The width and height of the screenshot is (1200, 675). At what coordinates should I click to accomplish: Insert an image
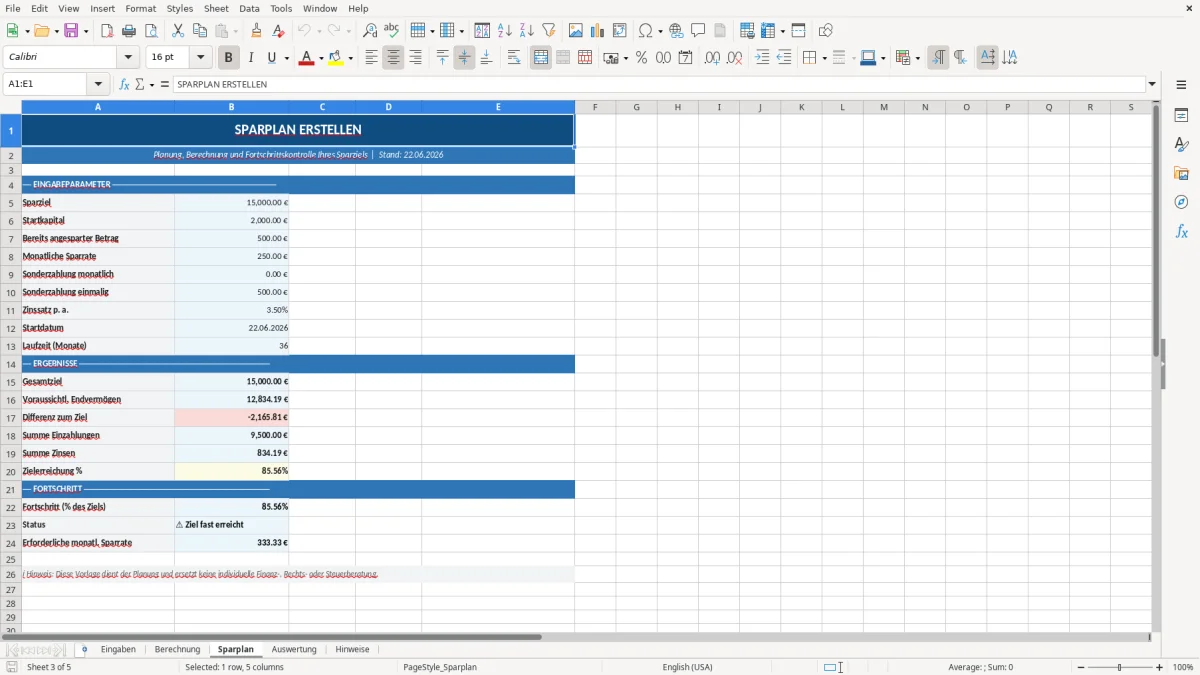tap(576, 31)
